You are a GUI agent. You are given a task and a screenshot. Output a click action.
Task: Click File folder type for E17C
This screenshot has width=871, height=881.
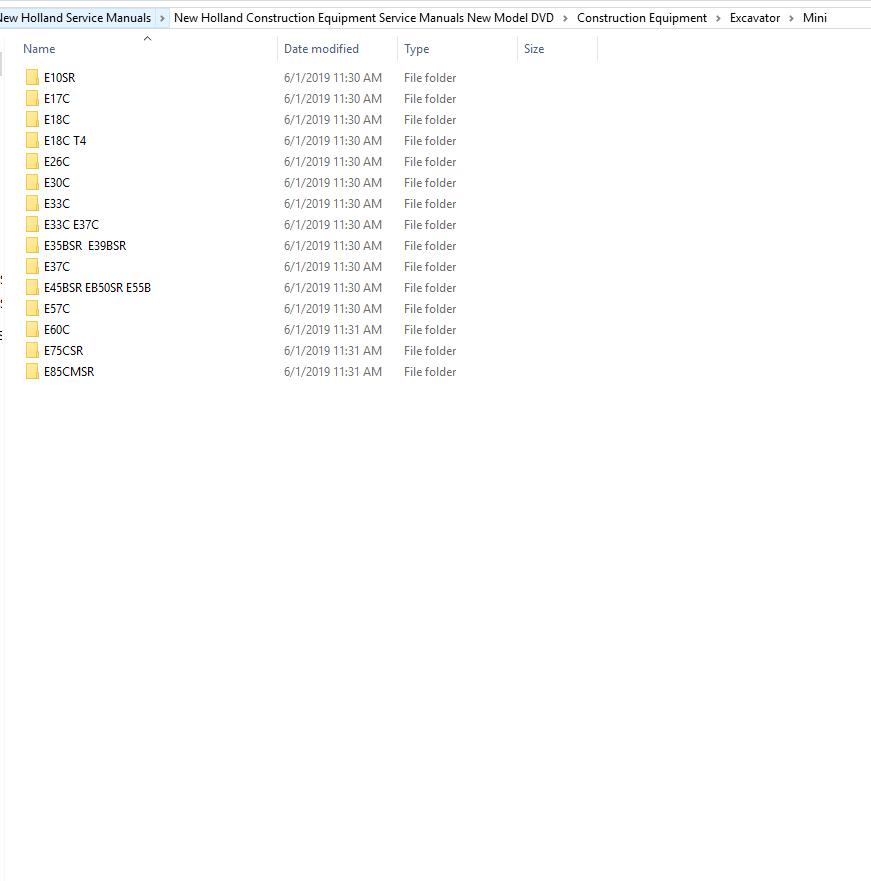tap(430, 98)
